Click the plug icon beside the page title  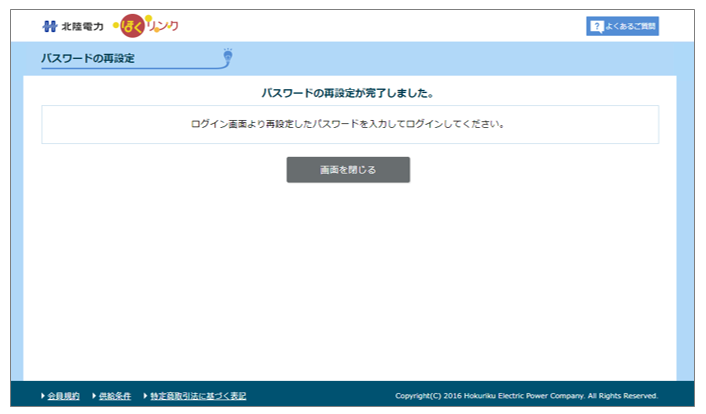click(228, 57)
